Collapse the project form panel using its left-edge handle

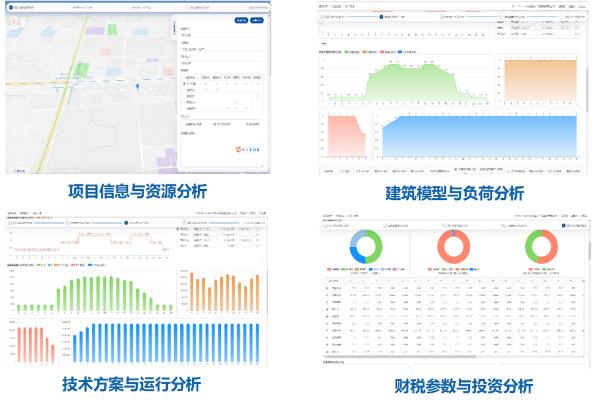pyautogui.click(x=174, y=27)
